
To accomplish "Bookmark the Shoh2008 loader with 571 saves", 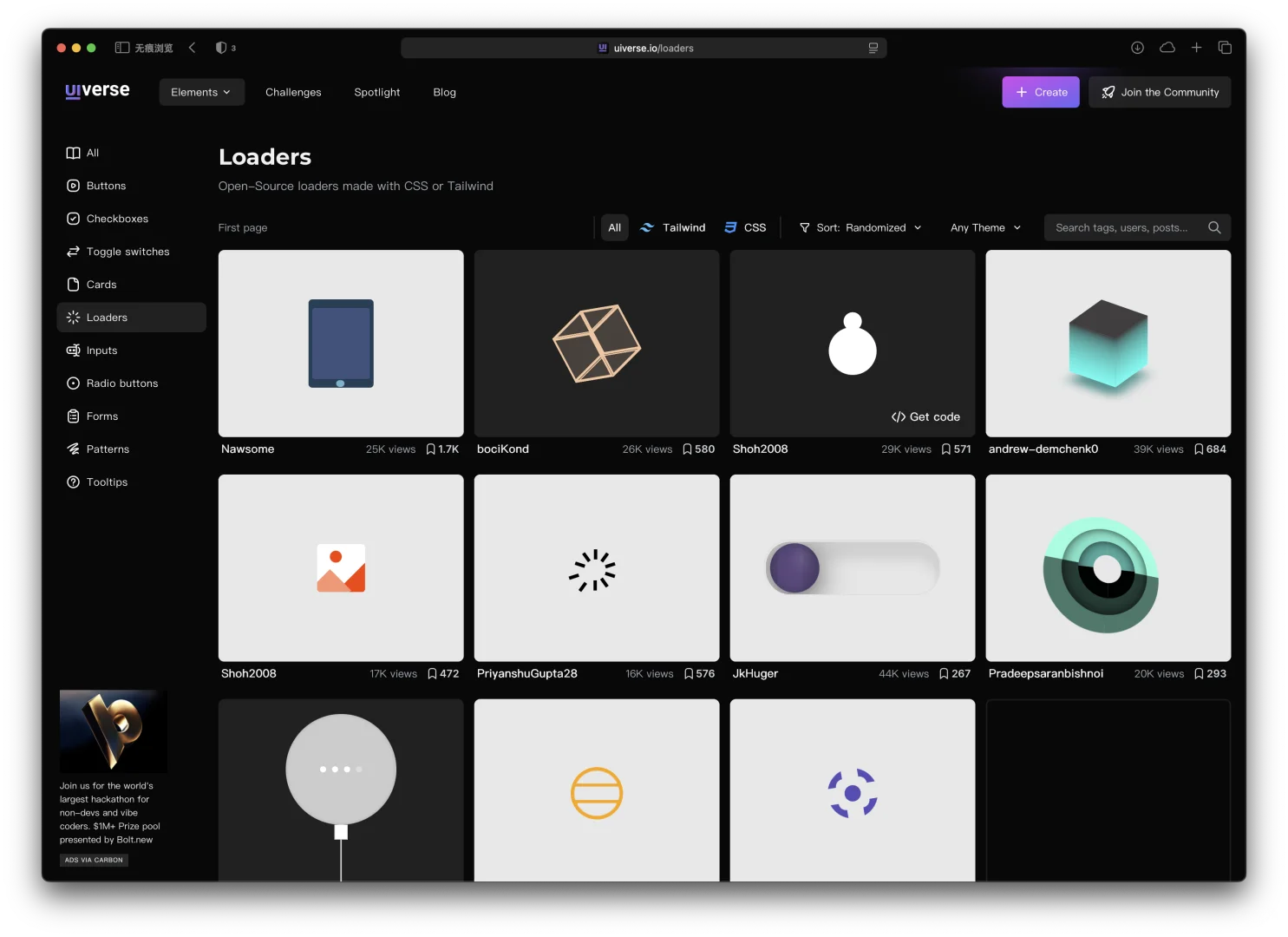I will pos(945,449).
